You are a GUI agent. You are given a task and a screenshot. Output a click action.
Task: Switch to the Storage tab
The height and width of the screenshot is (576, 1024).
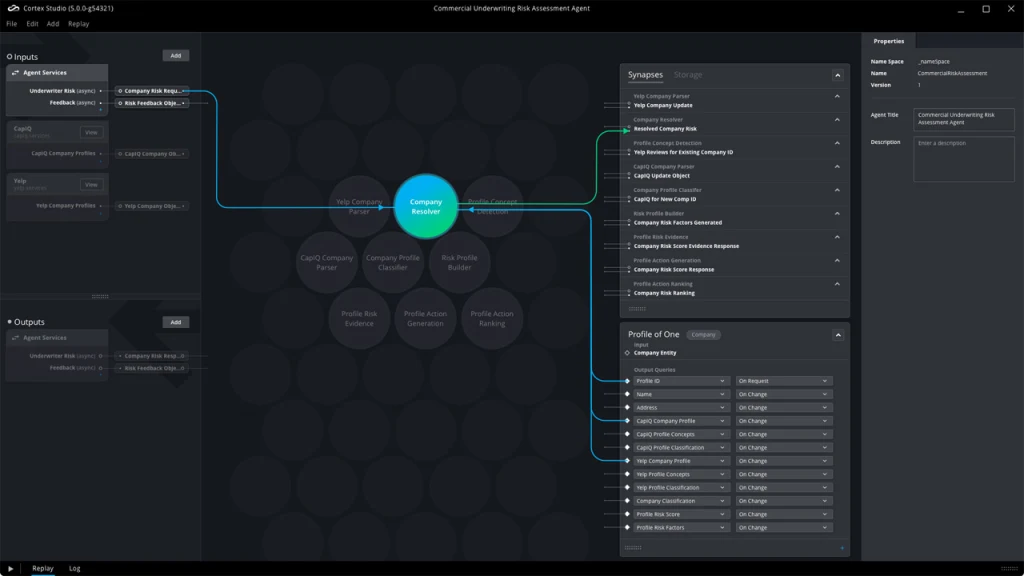click(687, 74)
